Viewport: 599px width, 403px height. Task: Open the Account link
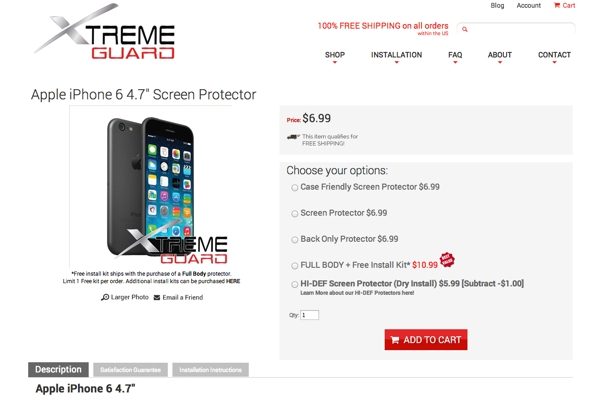pos(529,5)
